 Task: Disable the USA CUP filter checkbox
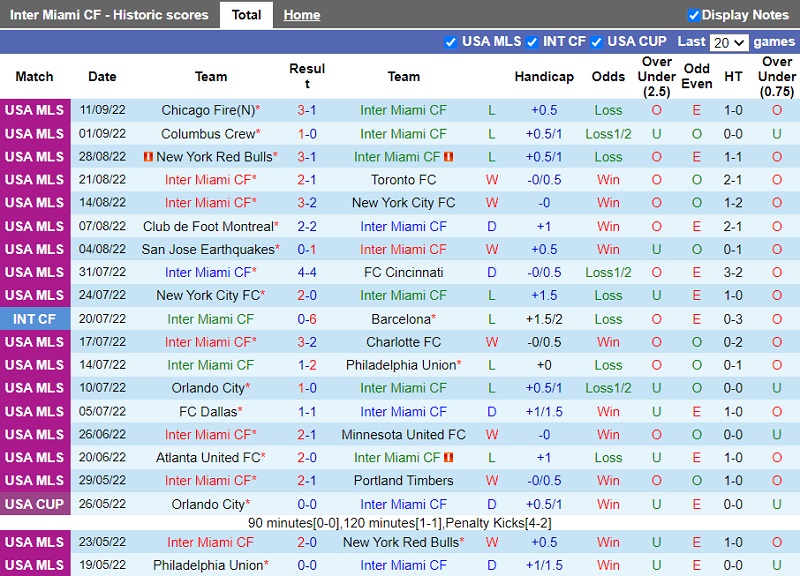tap(597, 42)
